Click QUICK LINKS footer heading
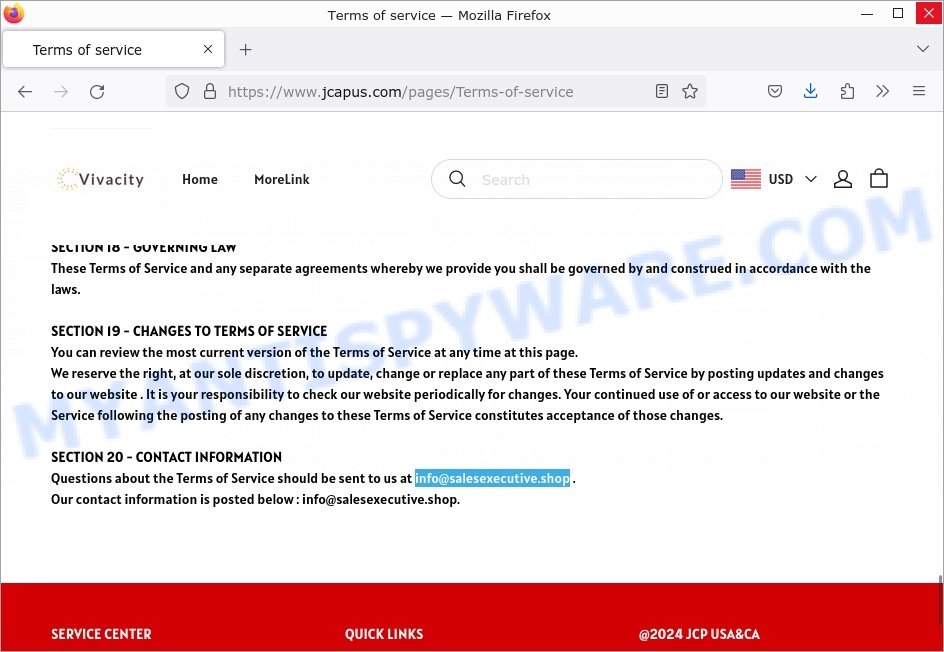Image resolution: width=944 pixels, height=652 pixels. pyautogui.click(x=384, y=634)
